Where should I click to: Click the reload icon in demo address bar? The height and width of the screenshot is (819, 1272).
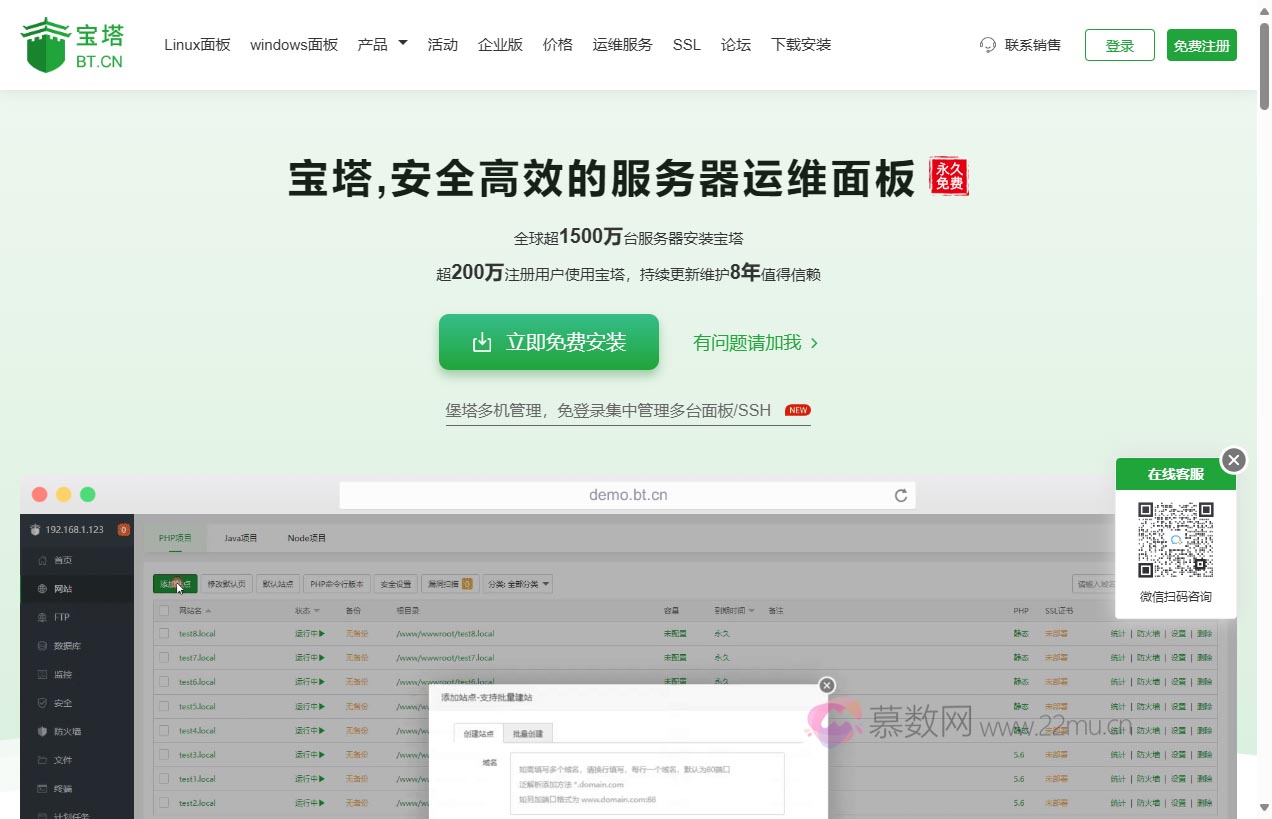(900, 495)
